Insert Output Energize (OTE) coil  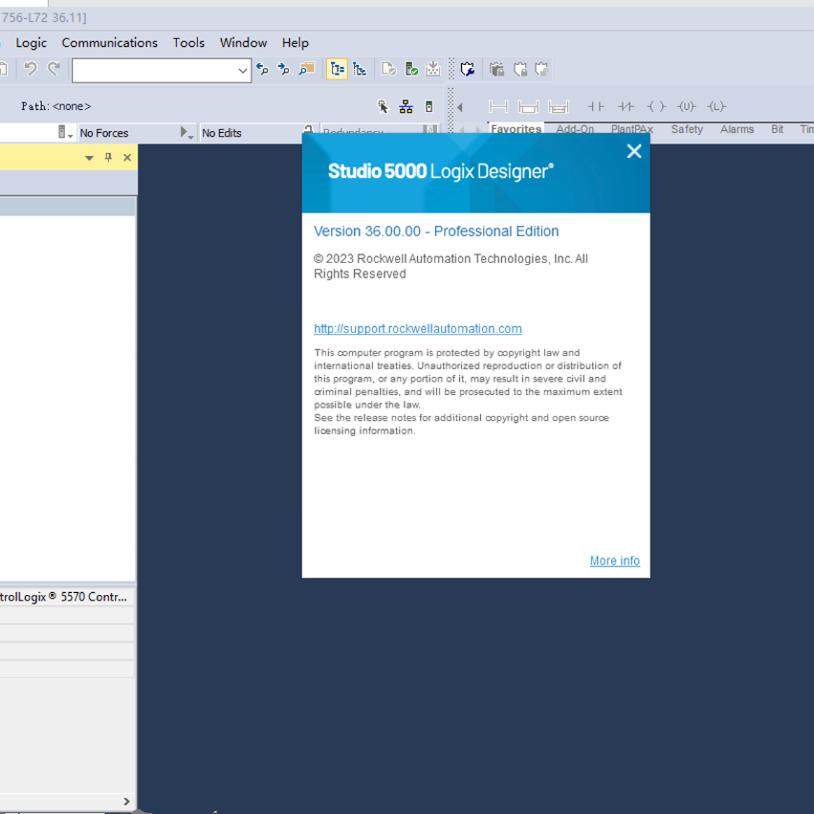tap(656, 106)
